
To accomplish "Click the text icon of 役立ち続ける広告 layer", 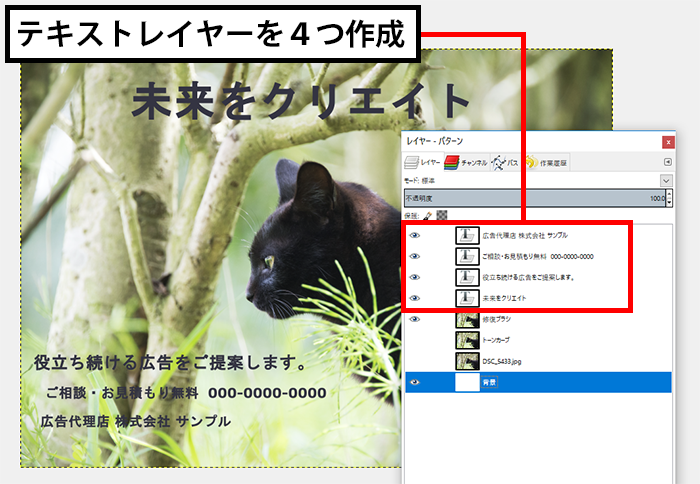I will (467, 277).
